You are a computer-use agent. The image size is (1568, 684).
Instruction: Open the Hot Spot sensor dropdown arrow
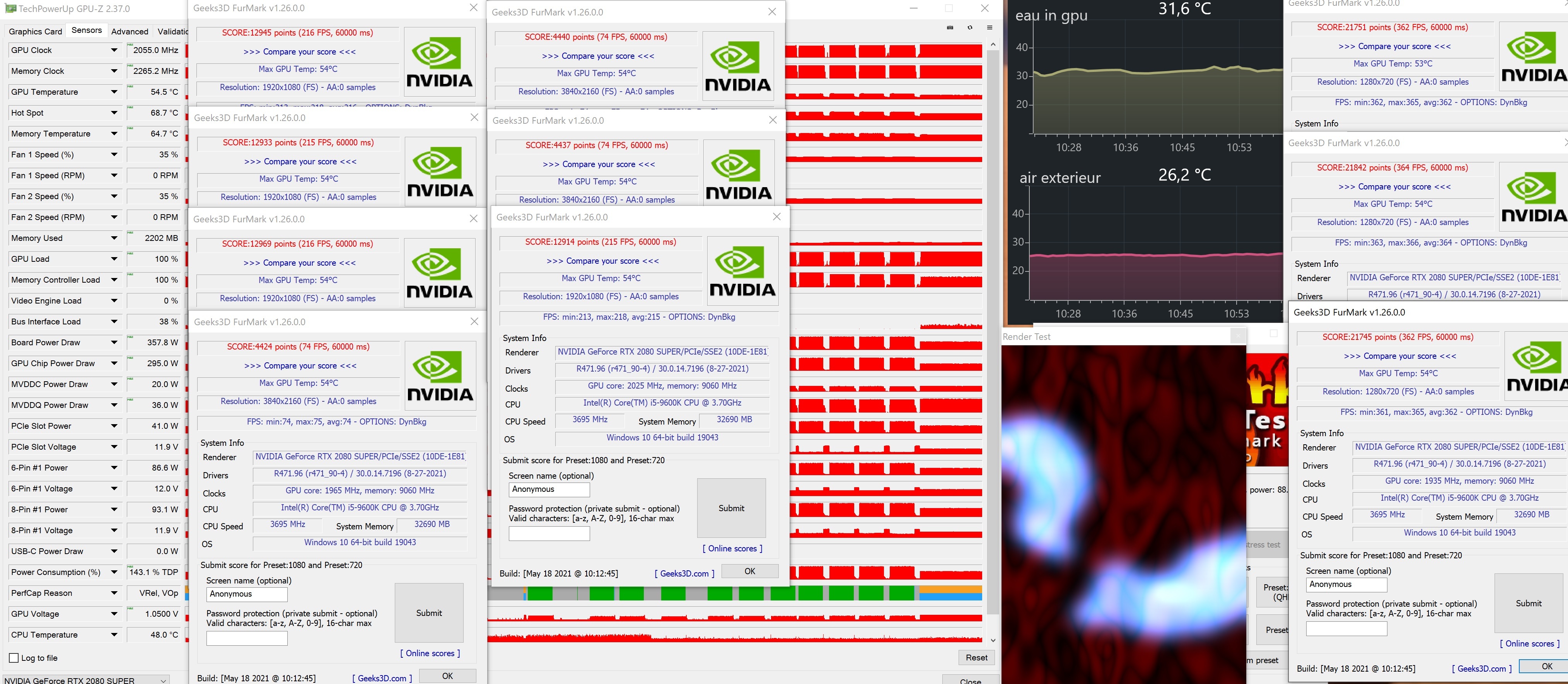pyautogui.click(x=114, y=113)
